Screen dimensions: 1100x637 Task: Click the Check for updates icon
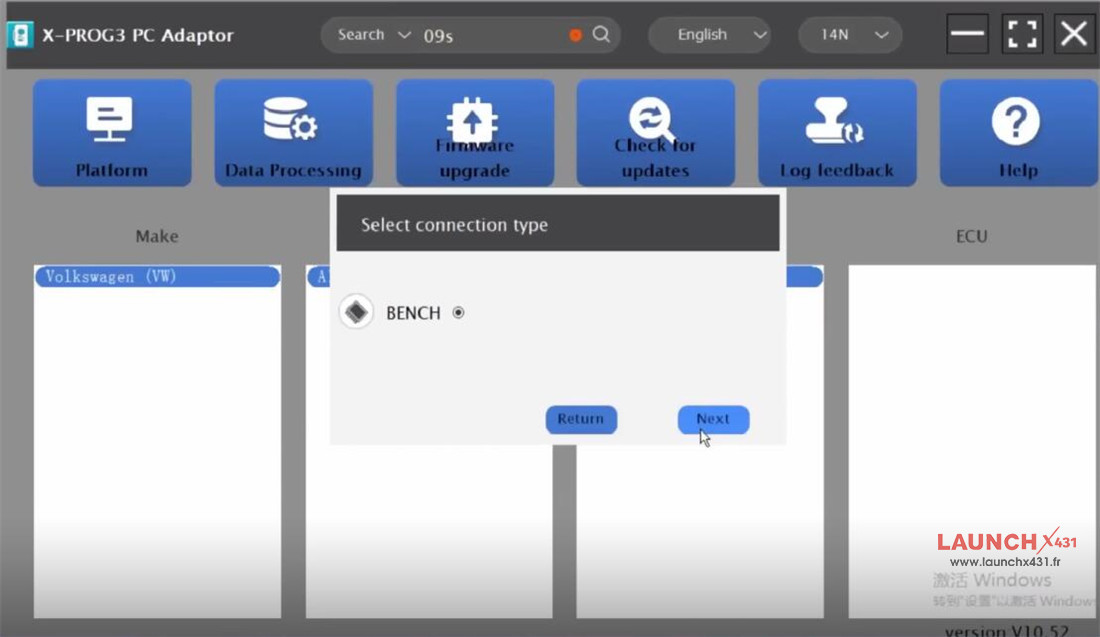click(655, 121)
